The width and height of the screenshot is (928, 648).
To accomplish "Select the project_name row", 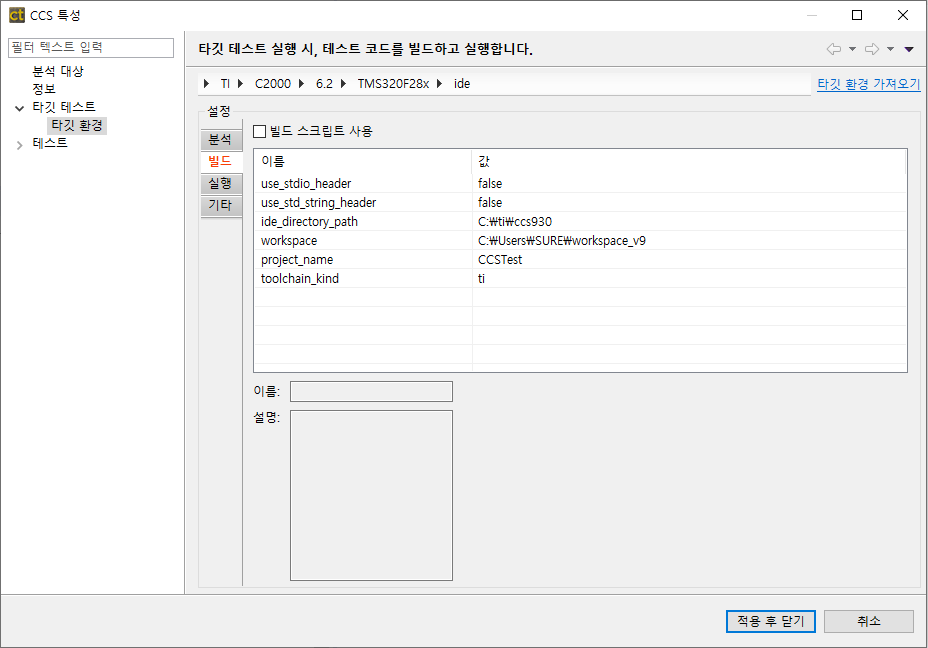I will point(580,259).
